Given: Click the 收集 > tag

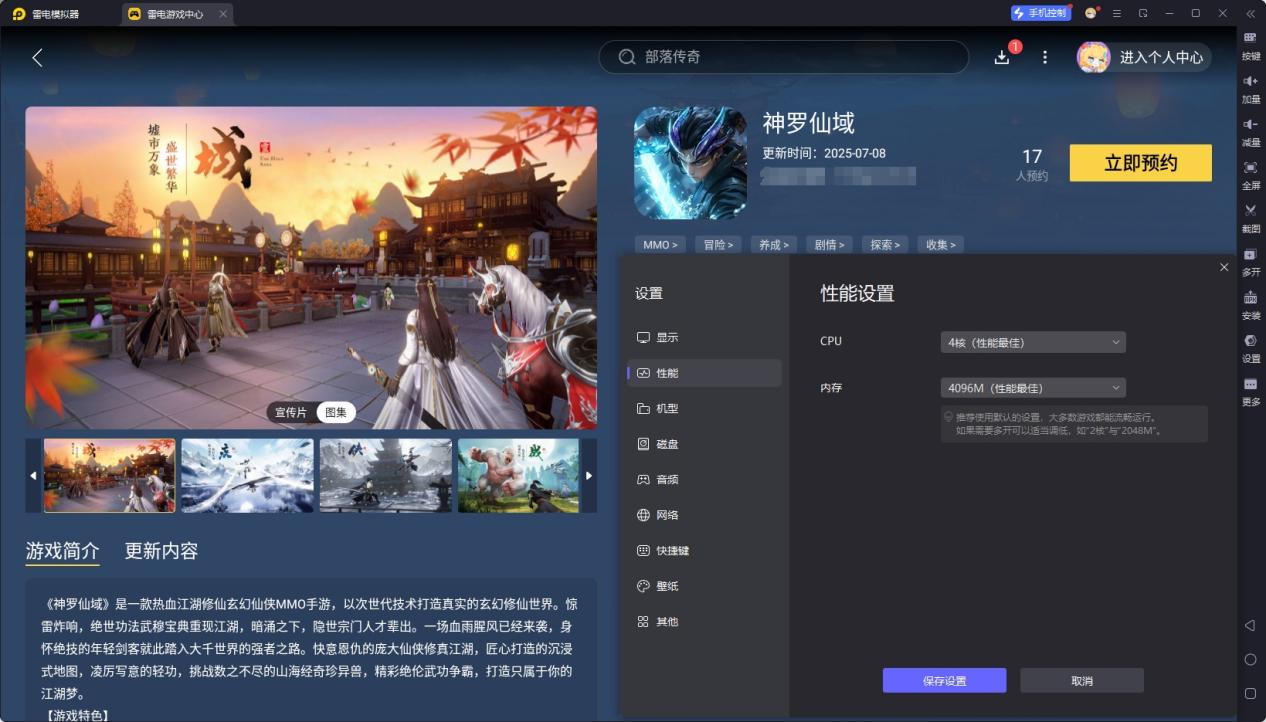Looking at the screenshot, I should (941, 244).
